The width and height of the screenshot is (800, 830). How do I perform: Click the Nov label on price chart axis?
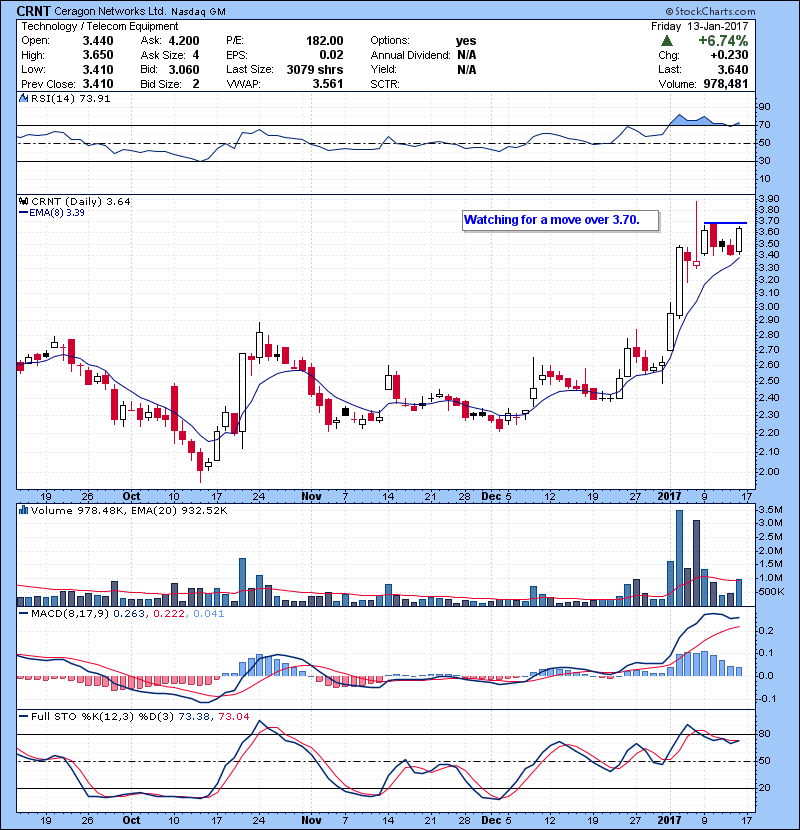(x=311, y=496)
